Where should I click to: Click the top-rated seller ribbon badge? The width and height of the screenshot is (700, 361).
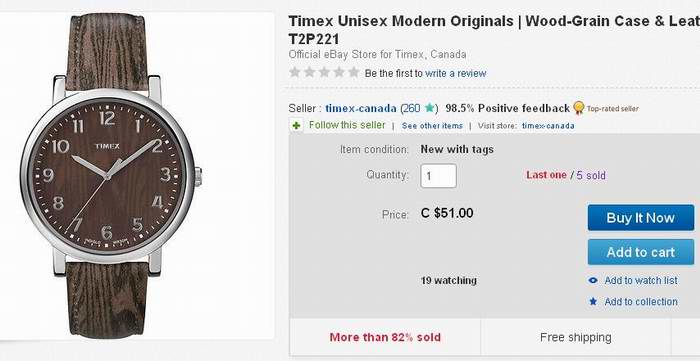pyautogui.click(x=579, y=108)
